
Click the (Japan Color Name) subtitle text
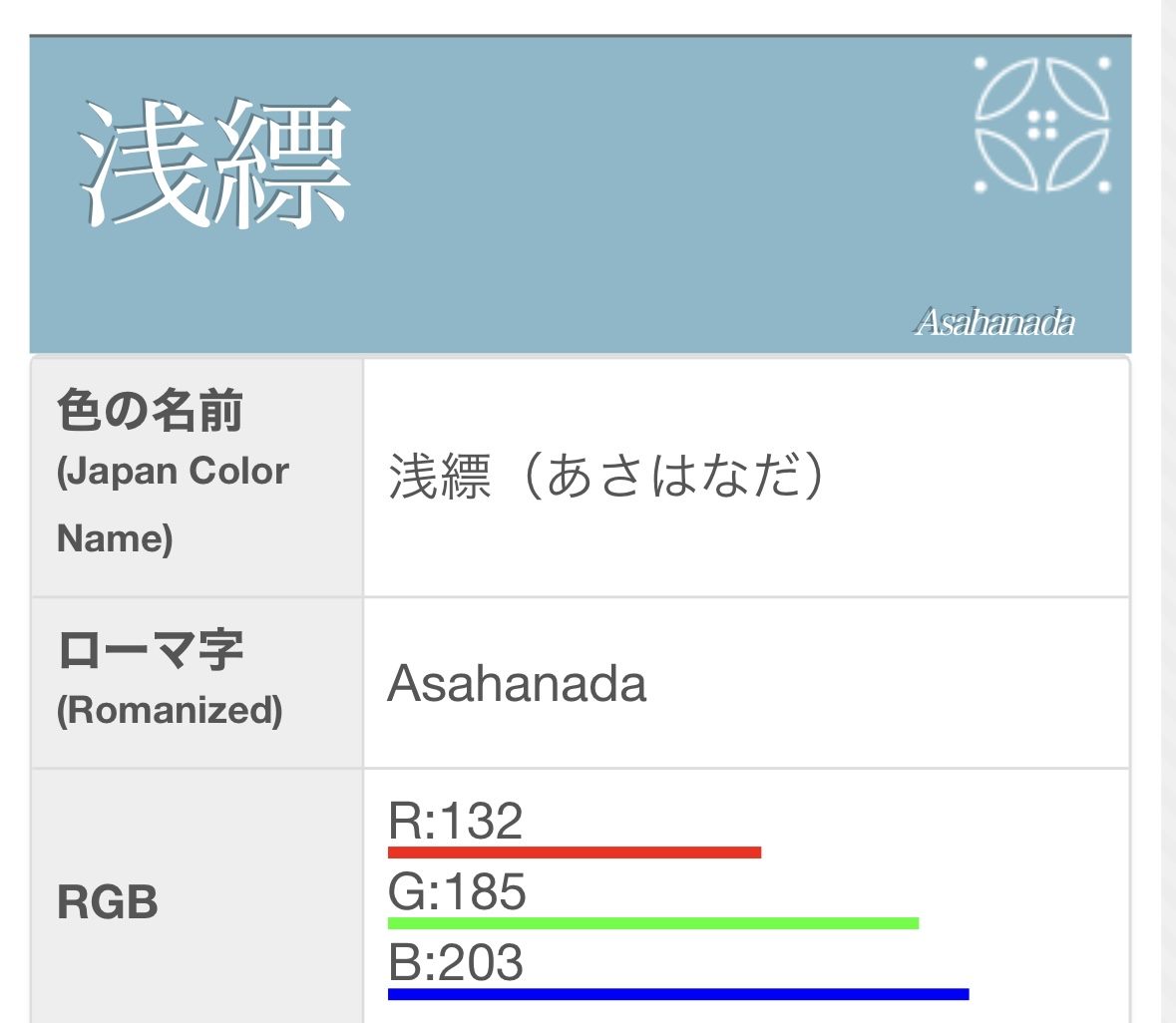pos(173,504)
